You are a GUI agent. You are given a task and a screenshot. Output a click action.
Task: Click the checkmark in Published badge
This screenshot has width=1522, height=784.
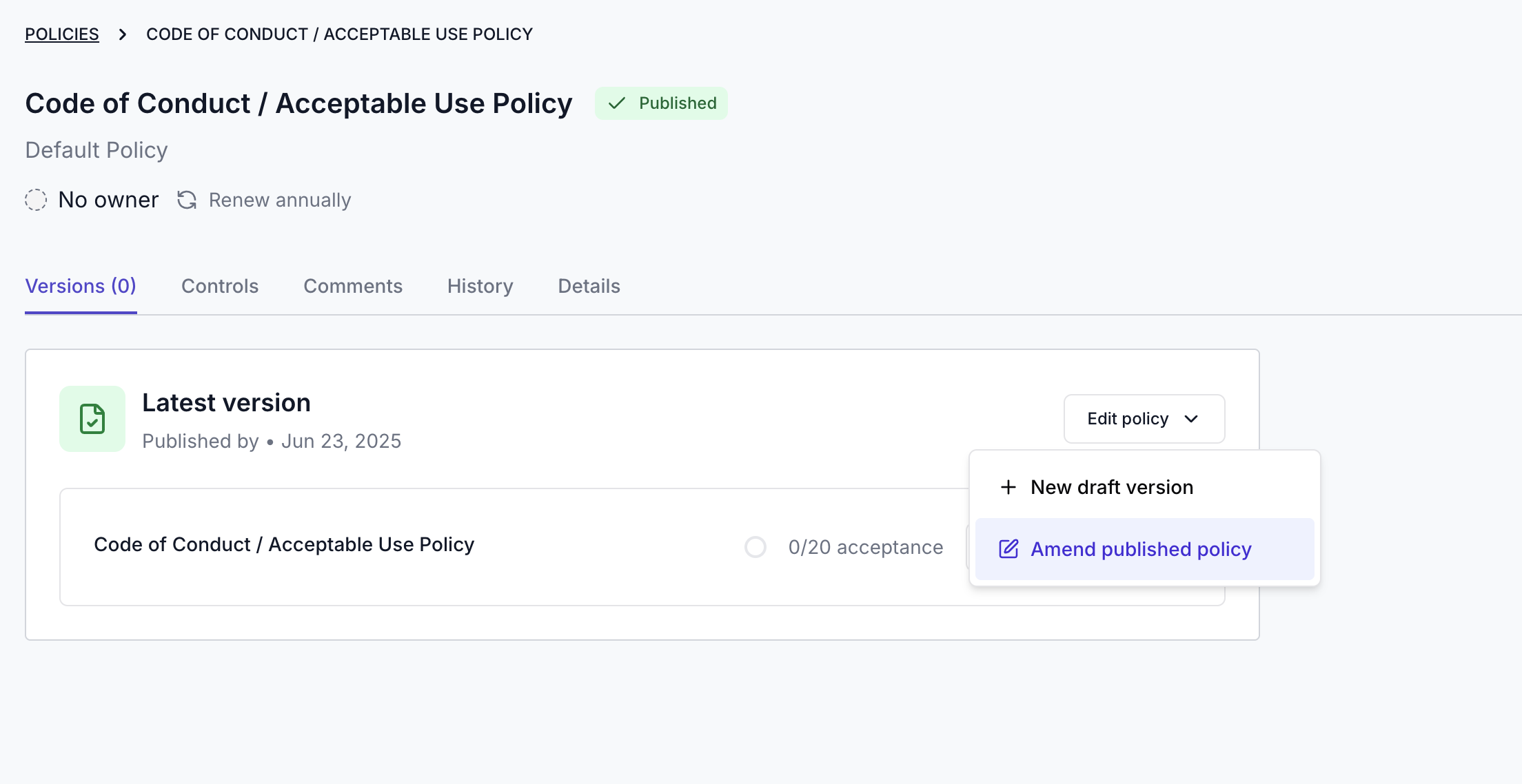[617, 103]
